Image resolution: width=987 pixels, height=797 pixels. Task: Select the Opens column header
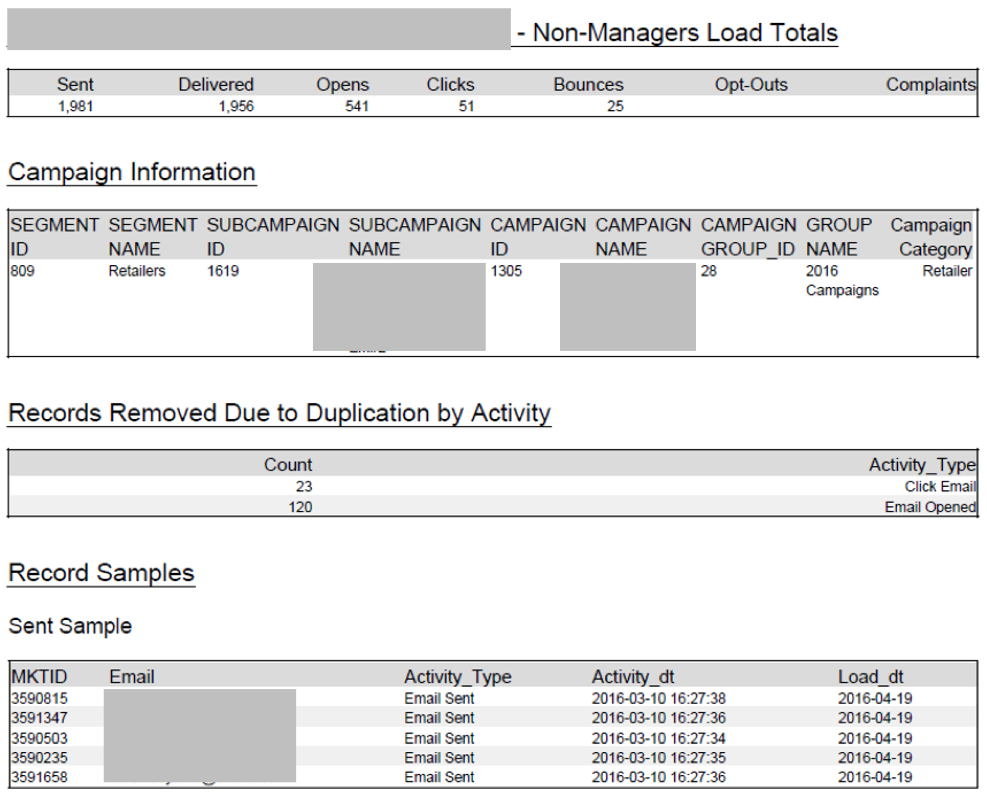[x=342, y=85]
